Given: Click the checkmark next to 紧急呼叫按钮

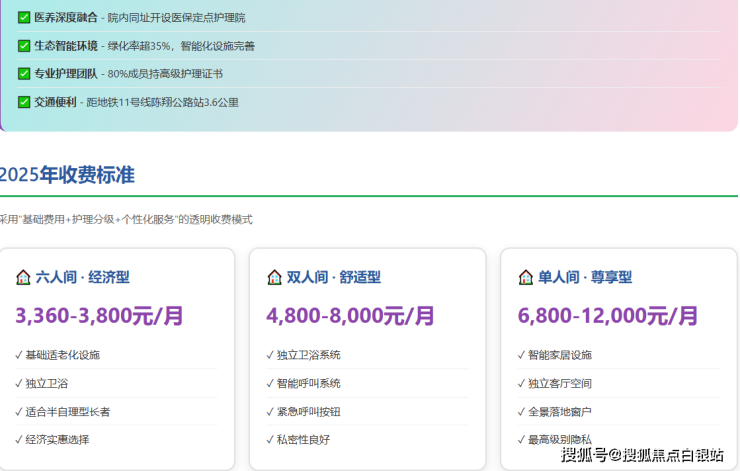Looking at the screenshot, I should pyautogui.click(x=270, y=411).
